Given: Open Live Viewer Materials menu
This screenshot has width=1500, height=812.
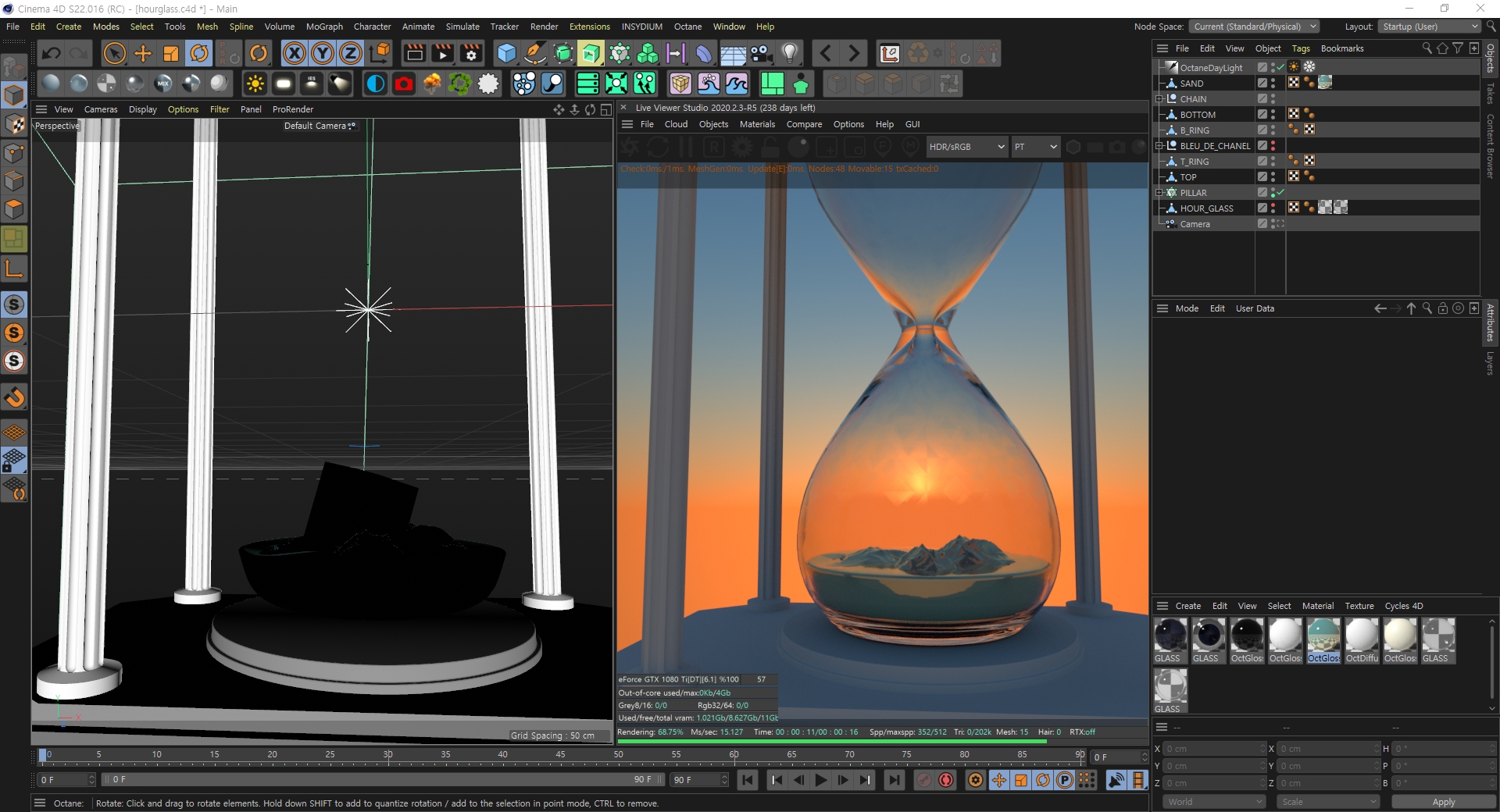Looking at the screenshot, I should tap(757, 124).
